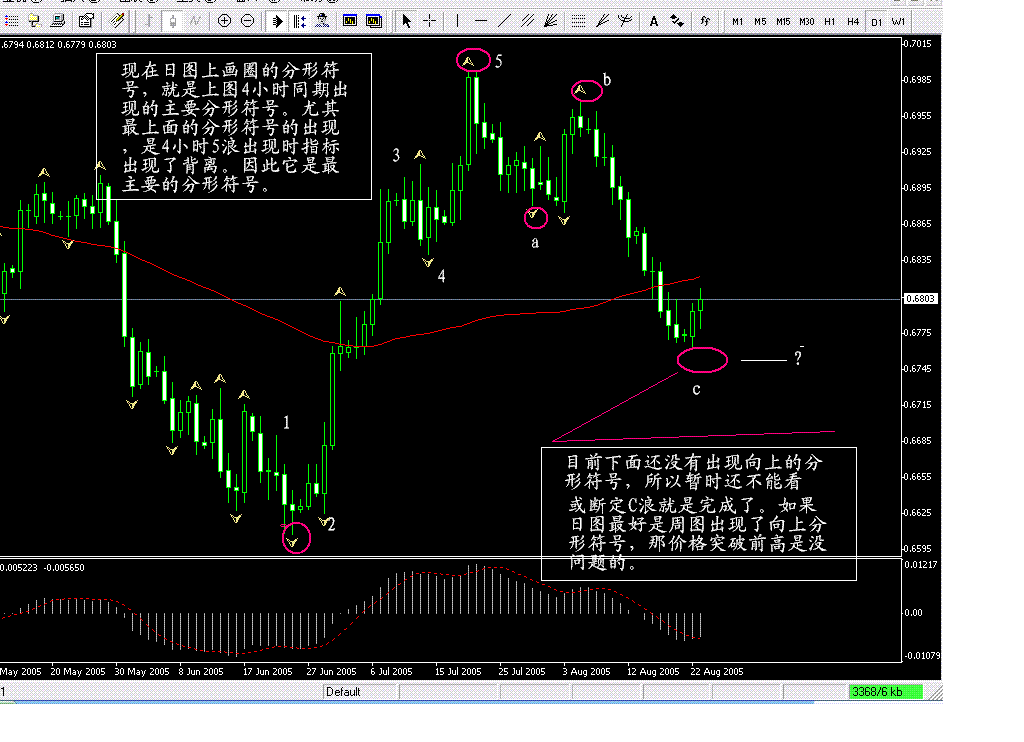Toggle chart auto scroll arrow
This screenshot has width=1024, height=742.
[x=277, y=21]
